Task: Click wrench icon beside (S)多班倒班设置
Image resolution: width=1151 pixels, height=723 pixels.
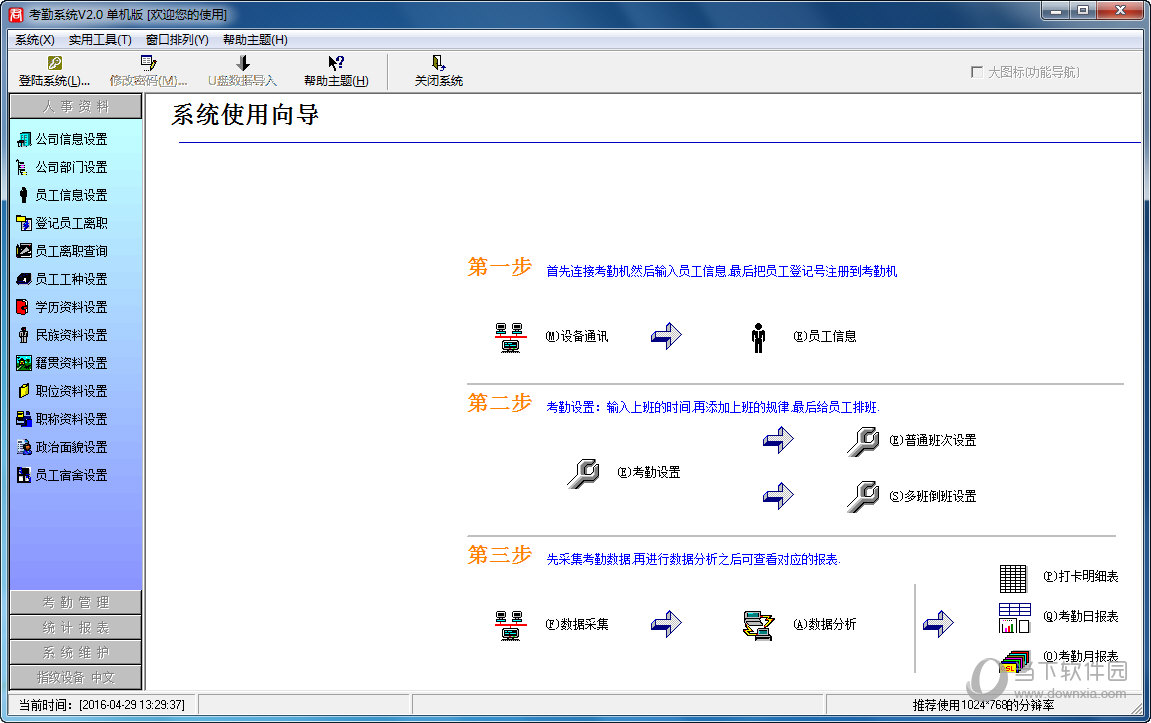Action: coord(863,497)
